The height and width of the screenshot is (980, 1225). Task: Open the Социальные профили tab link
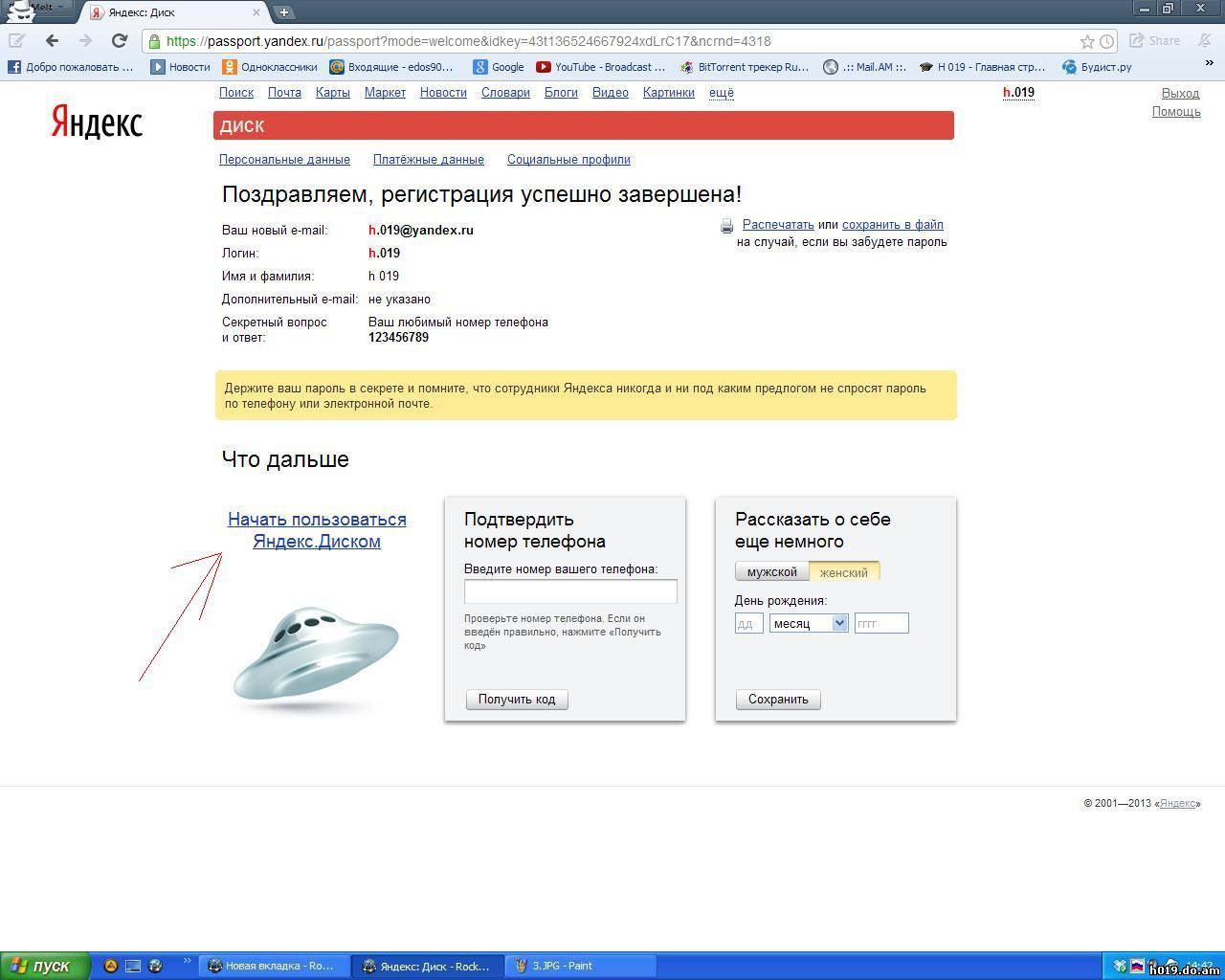click(x=568, y=160)
